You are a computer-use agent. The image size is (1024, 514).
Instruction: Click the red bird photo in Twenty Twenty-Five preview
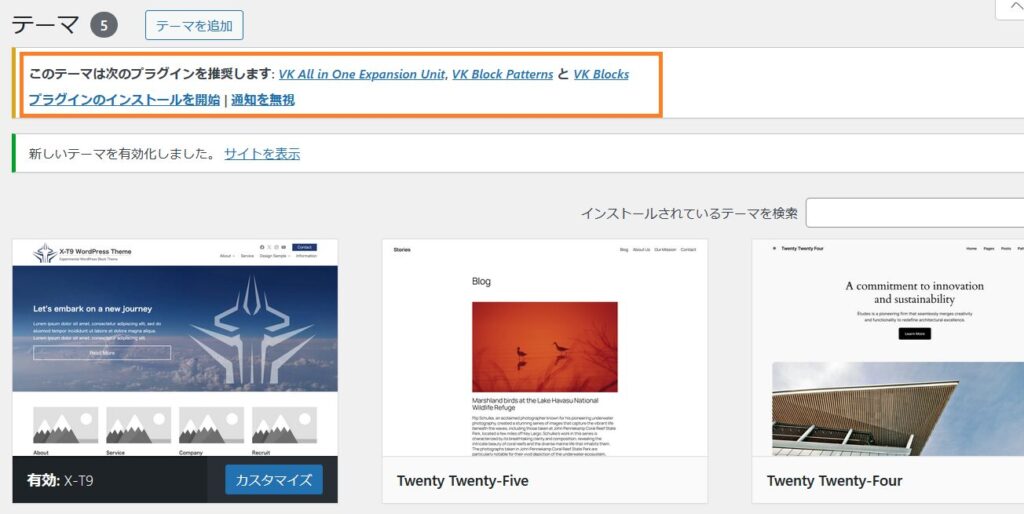pos(545,347)
